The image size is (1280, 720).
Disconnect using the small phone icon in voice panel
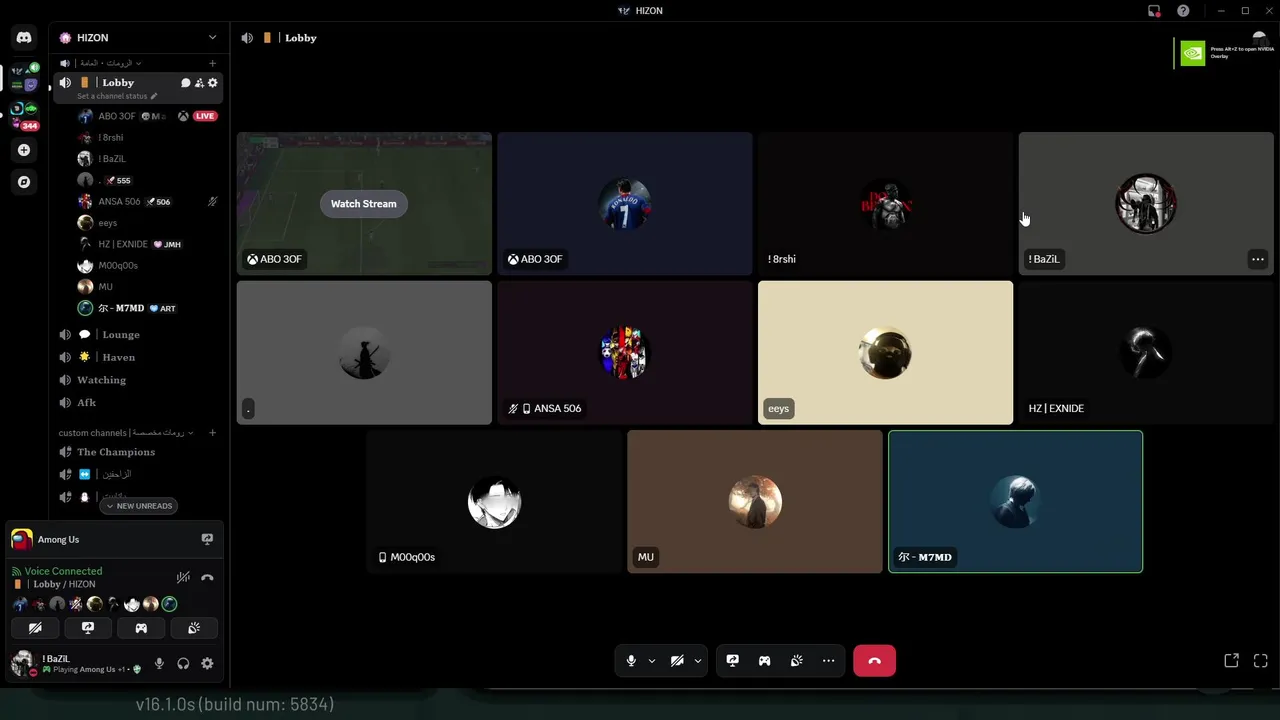(207, 577)
